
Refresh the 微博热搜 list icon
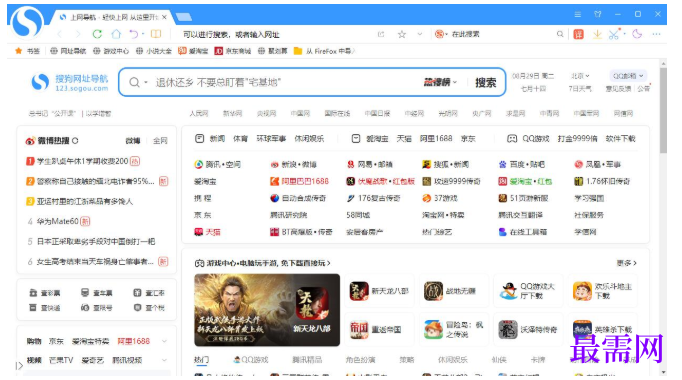[75, 140]
